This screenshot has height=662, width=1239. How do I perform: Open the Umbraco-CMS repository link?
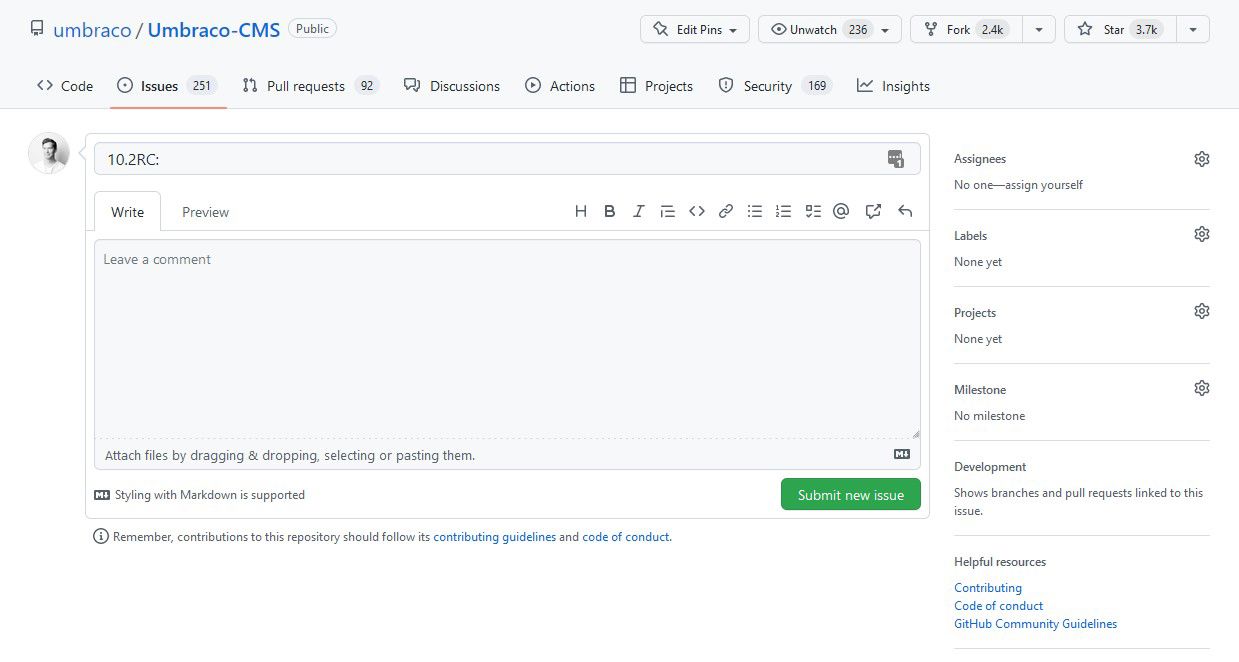coord(214,29)
